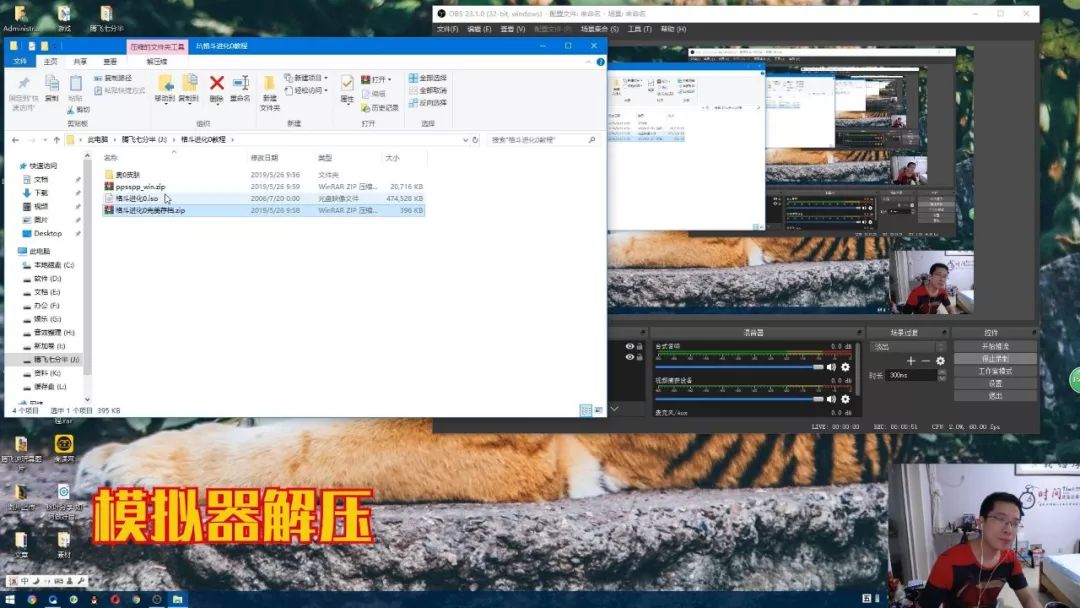Switch to the View tab in Explorer

110,61
